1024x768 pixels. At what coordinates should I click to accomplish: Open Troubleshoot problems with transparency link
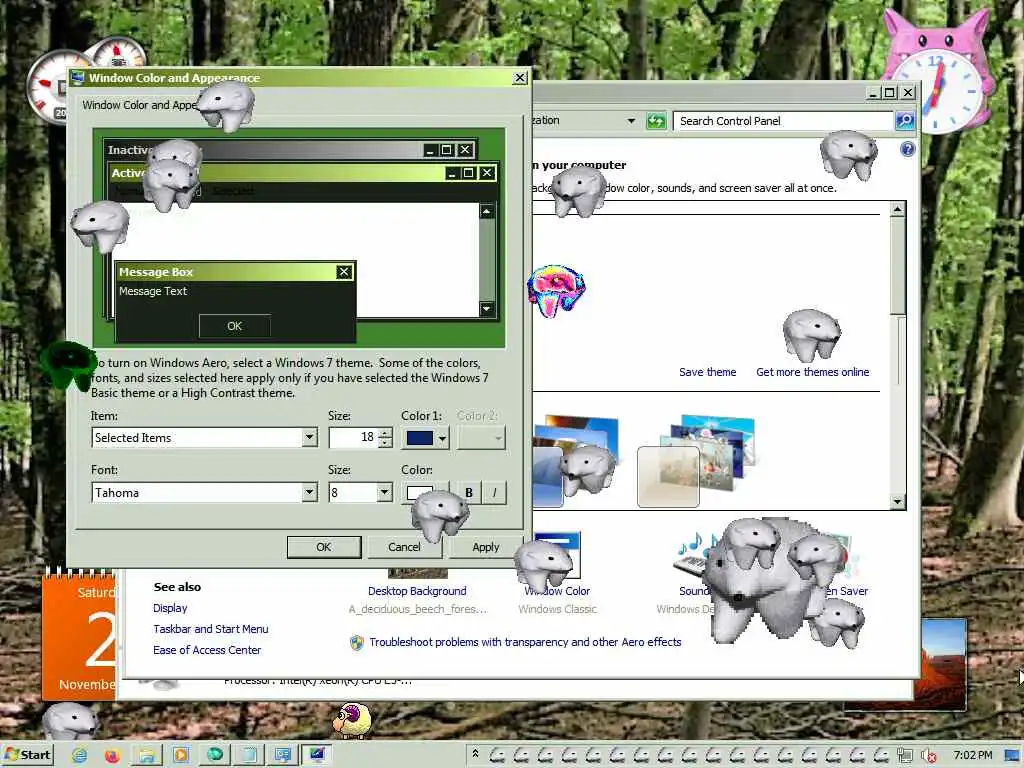(x=525, y=642)
